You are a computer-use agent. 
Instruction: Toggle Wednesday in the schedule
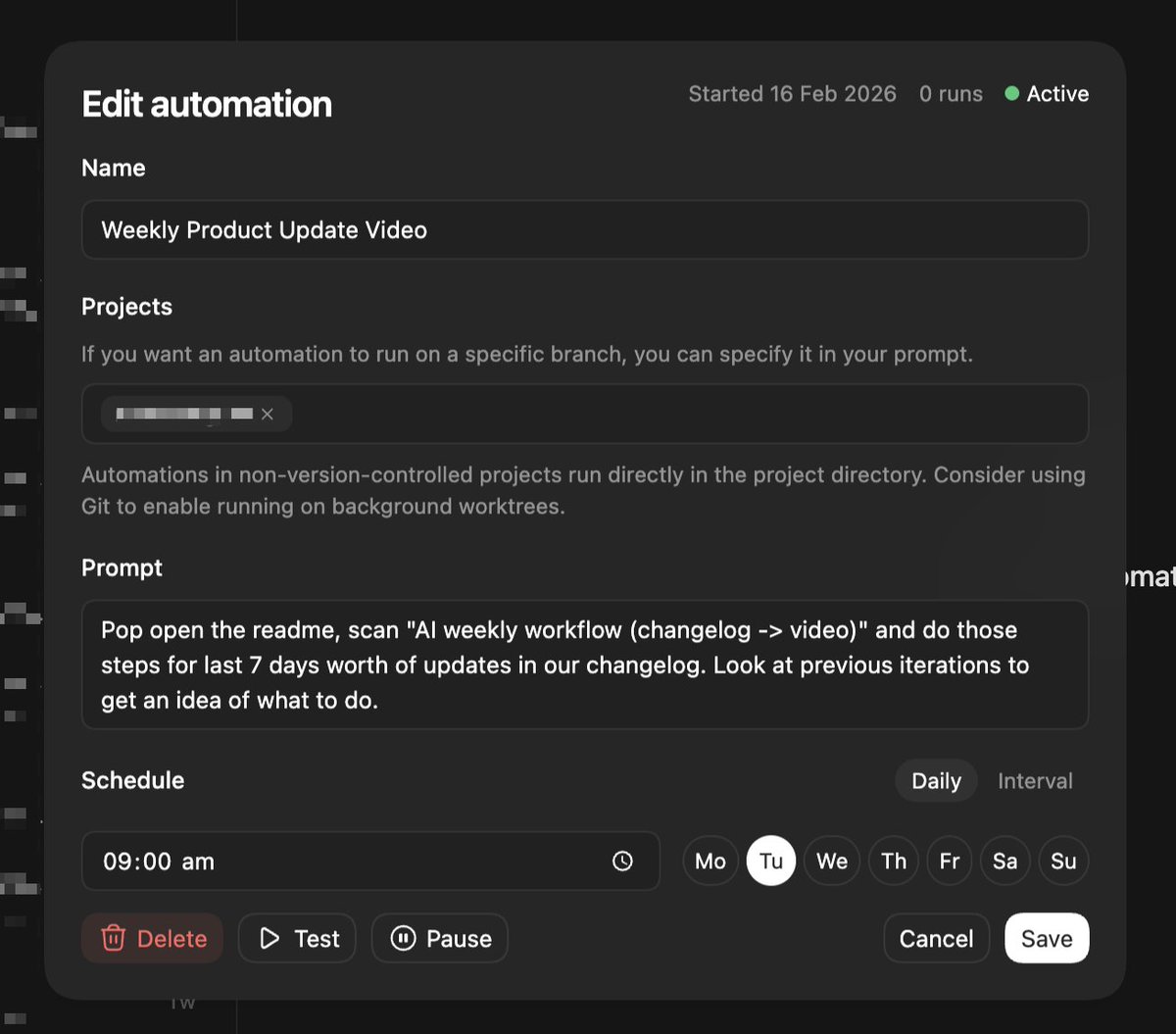832,861
